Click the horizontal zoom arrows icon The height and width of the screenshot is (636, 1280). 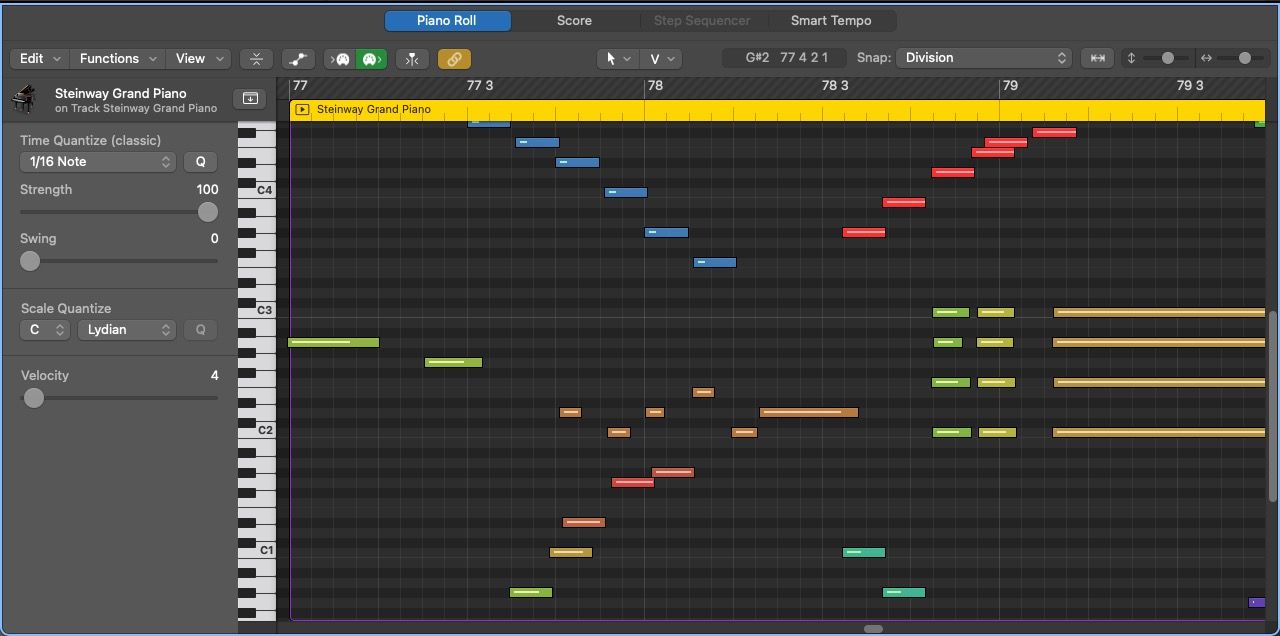coord(1206,58)
